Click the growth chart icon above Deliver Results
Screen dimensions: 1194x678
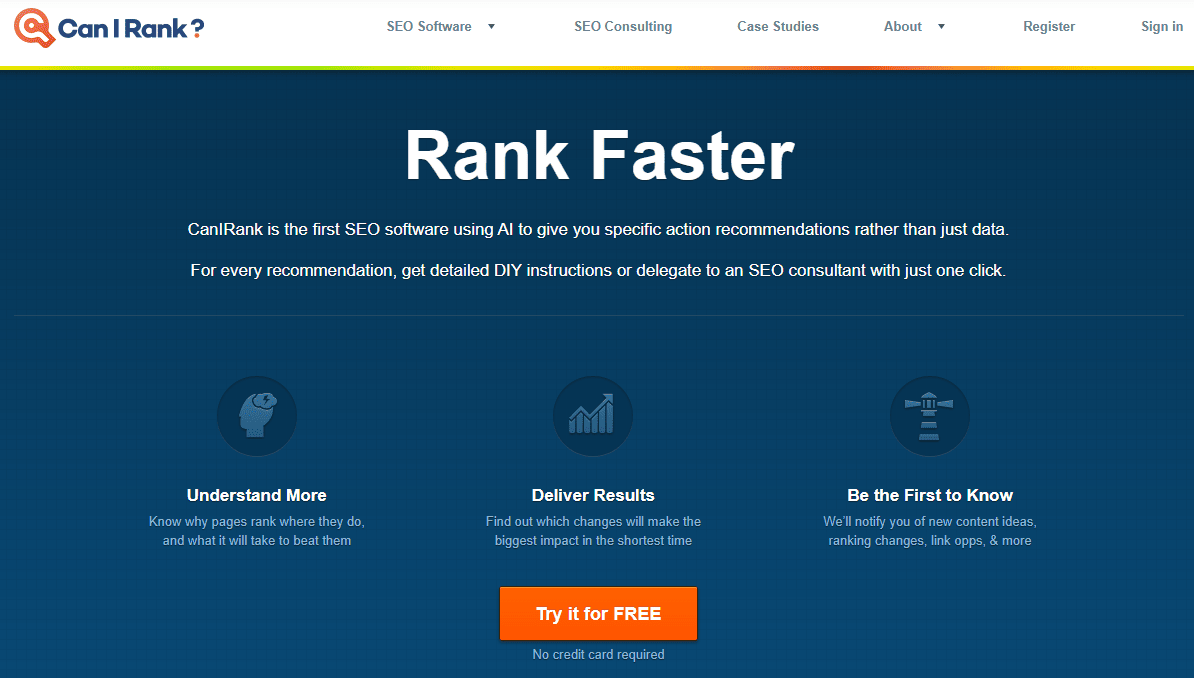[592, 416]
